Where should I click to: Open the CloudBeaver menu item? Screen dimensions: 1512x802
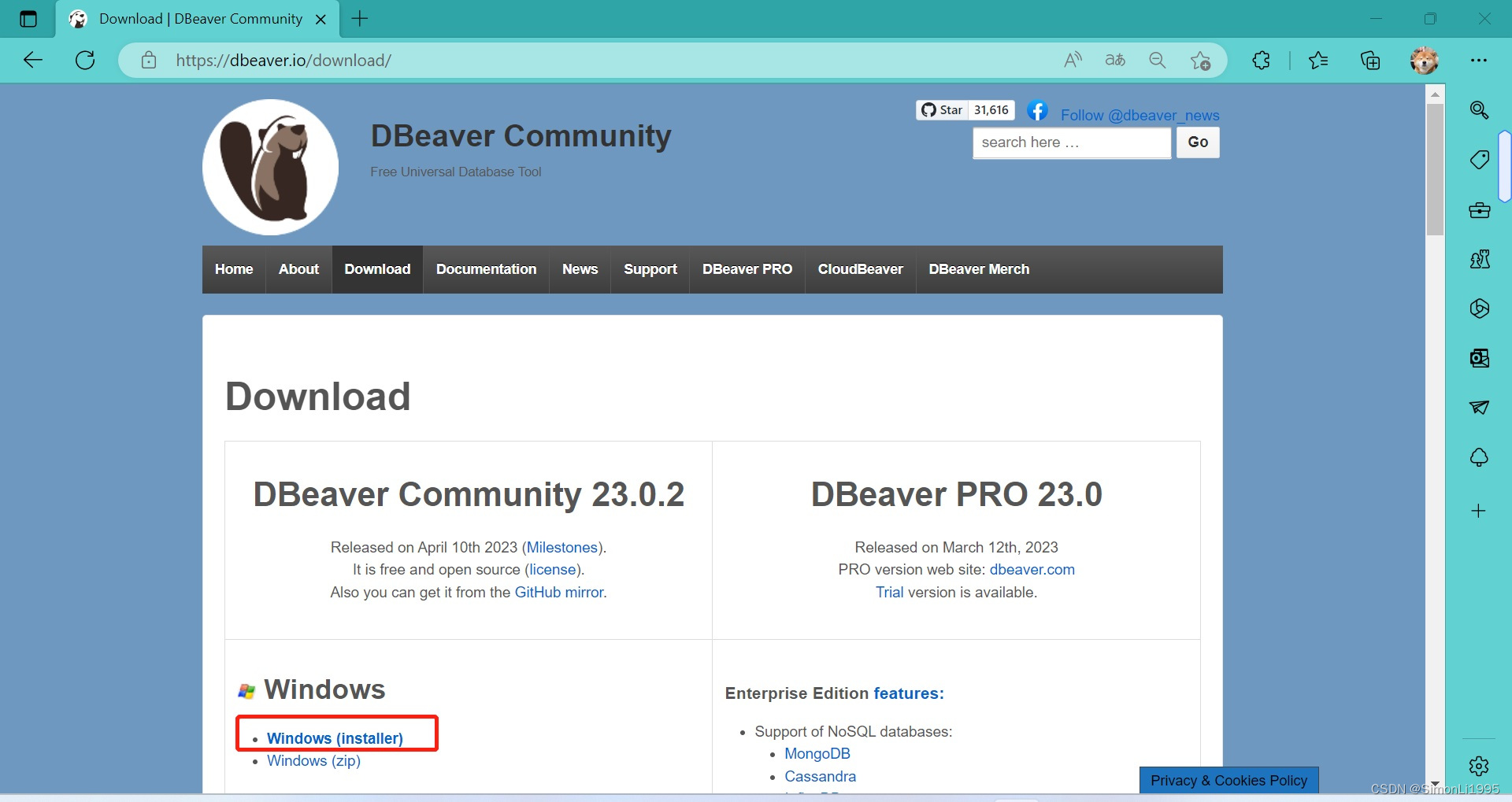click(x=860, y=269)
